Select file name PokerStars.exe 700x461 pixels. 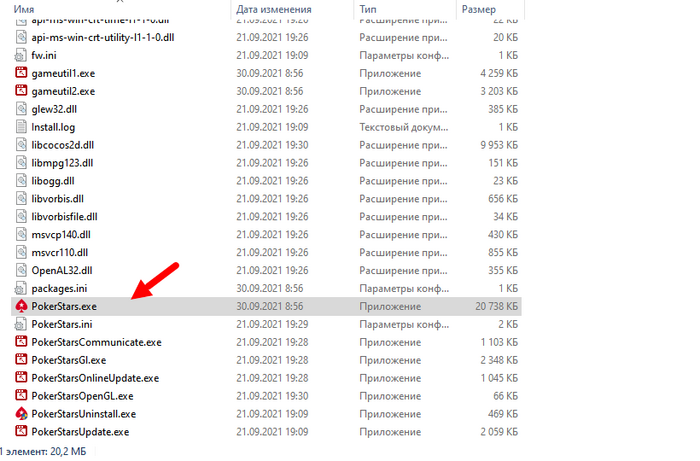[x=64, y=307]
